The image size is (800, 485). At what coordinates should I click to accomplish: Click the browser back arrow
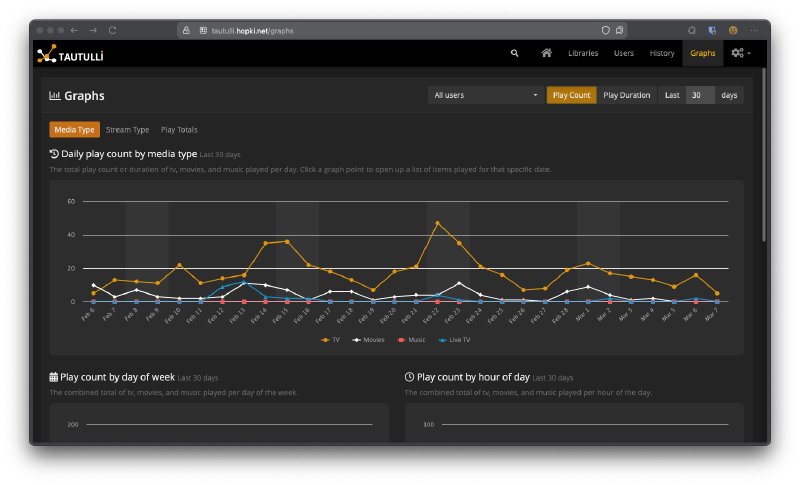click(x=74, y=31)
